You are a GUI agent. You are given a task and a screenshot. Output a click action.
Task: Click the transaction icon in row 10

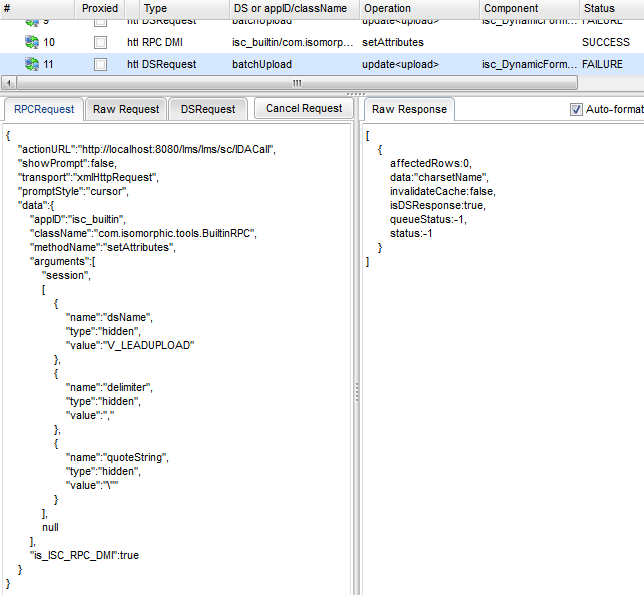point(32,42)
